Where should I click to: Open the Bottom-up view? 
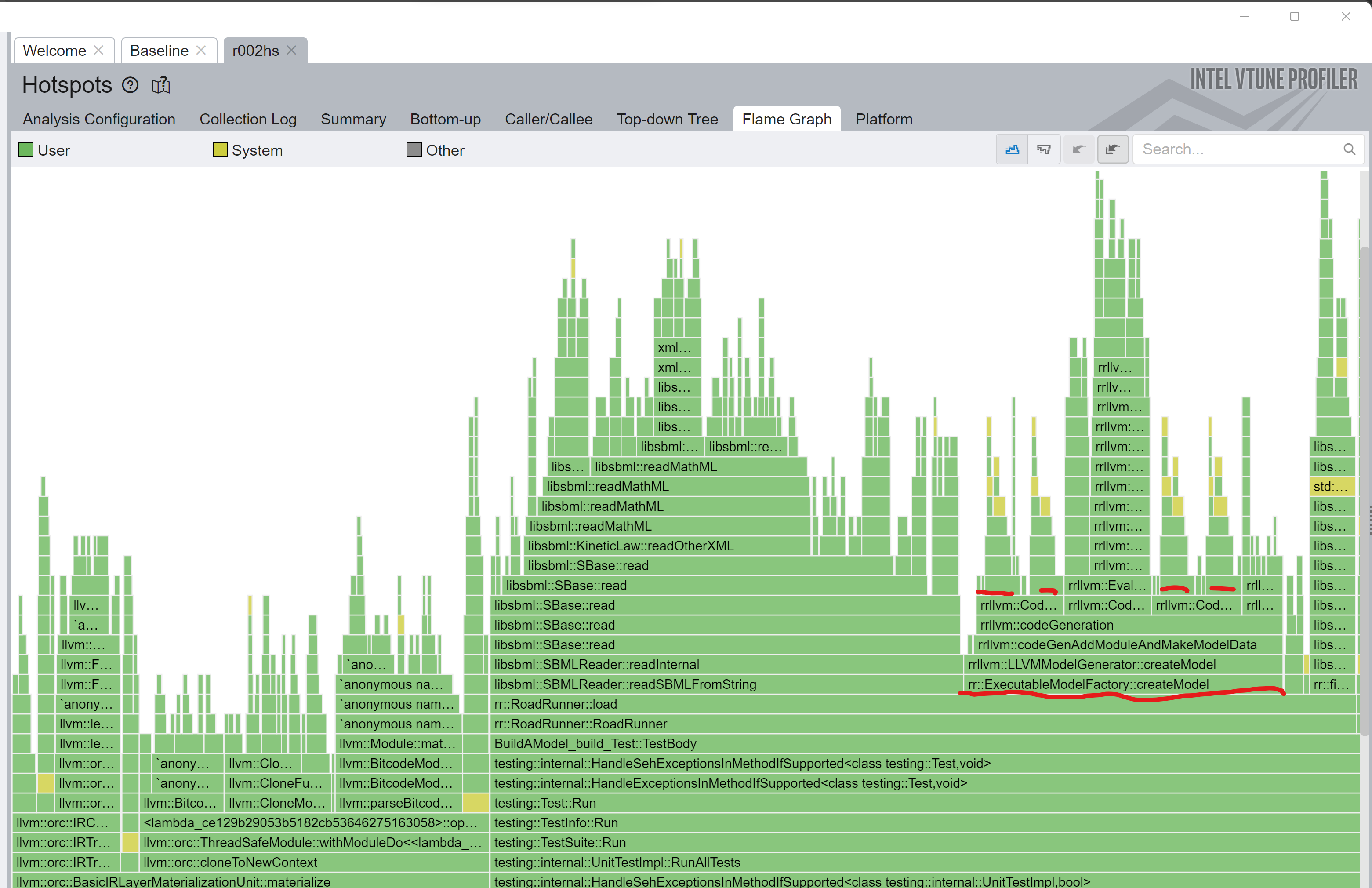point(445,120)
